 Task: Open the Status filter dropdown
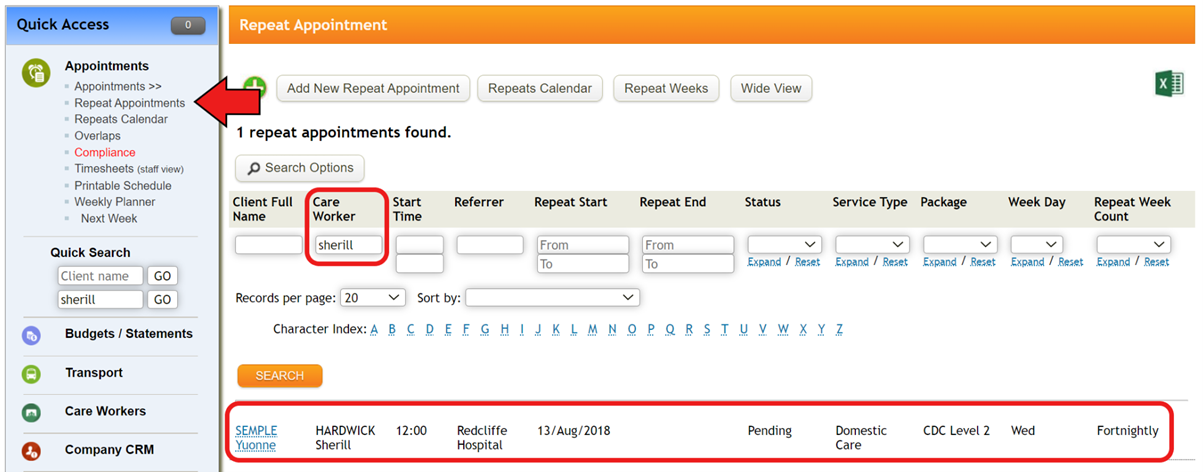[785, 244]
